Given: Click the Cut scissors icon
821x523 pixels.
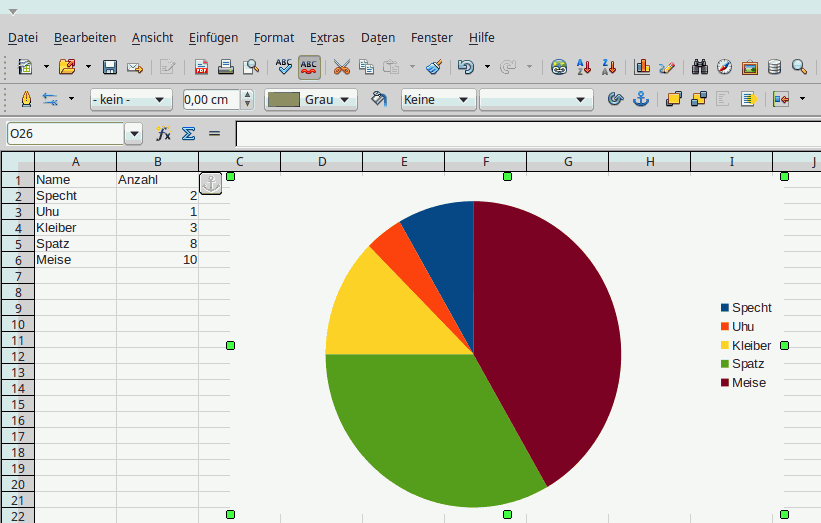Looking at the screenshot, I should click(342, 67).
